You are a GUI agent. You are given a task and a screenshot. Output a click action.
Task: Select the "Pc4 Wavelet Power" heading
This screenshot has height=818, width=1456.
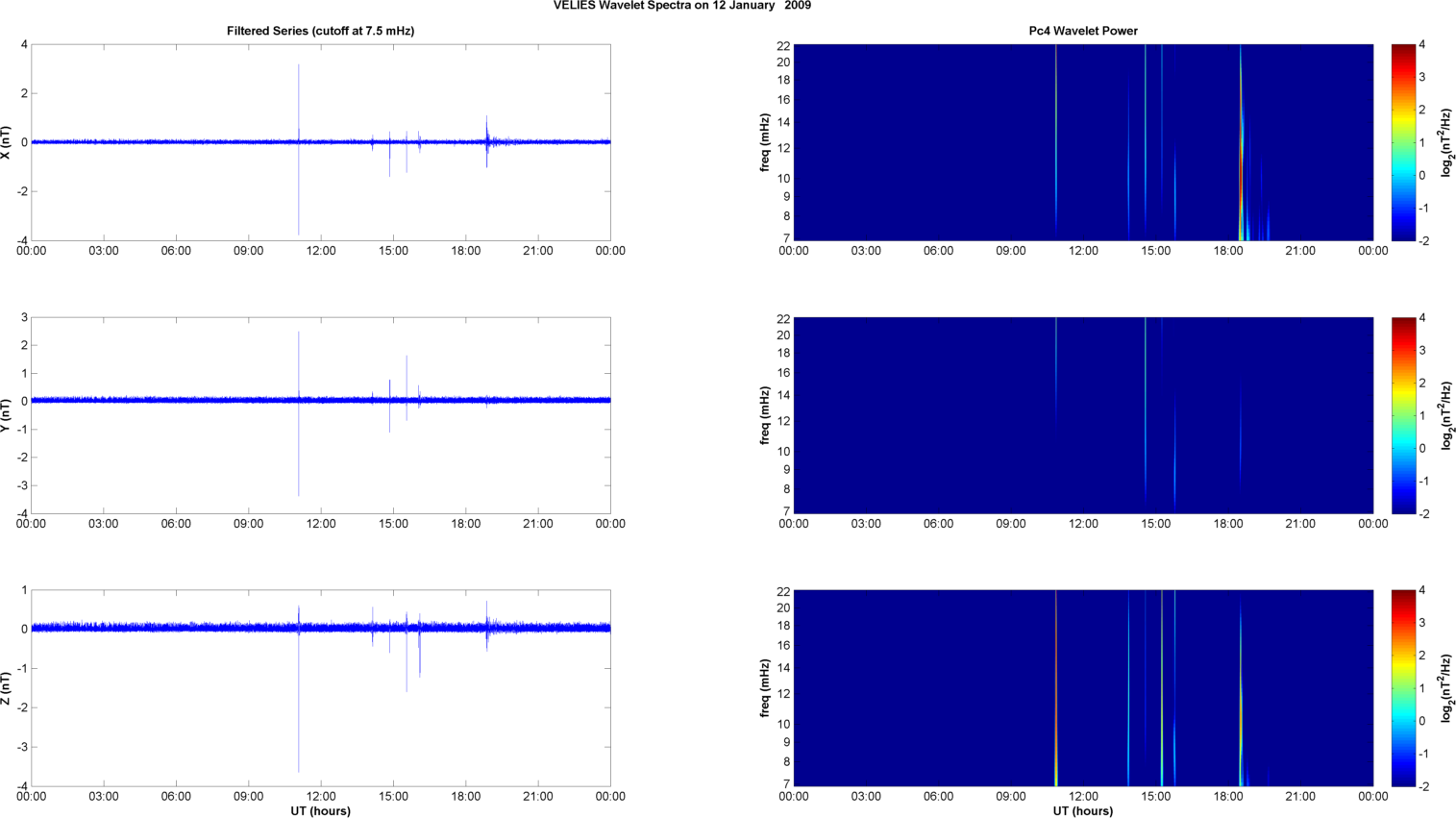[x=1083, y=31]
